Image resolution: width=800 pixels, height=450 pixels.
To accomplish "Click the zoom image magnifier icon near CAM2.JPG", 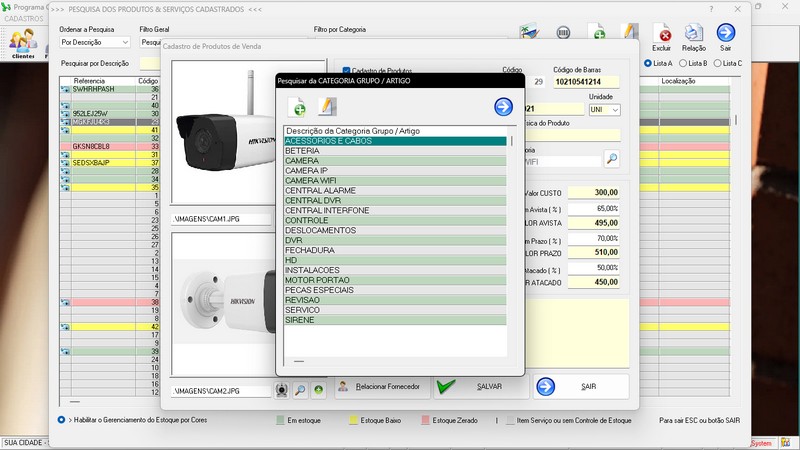I will (300, 390).
